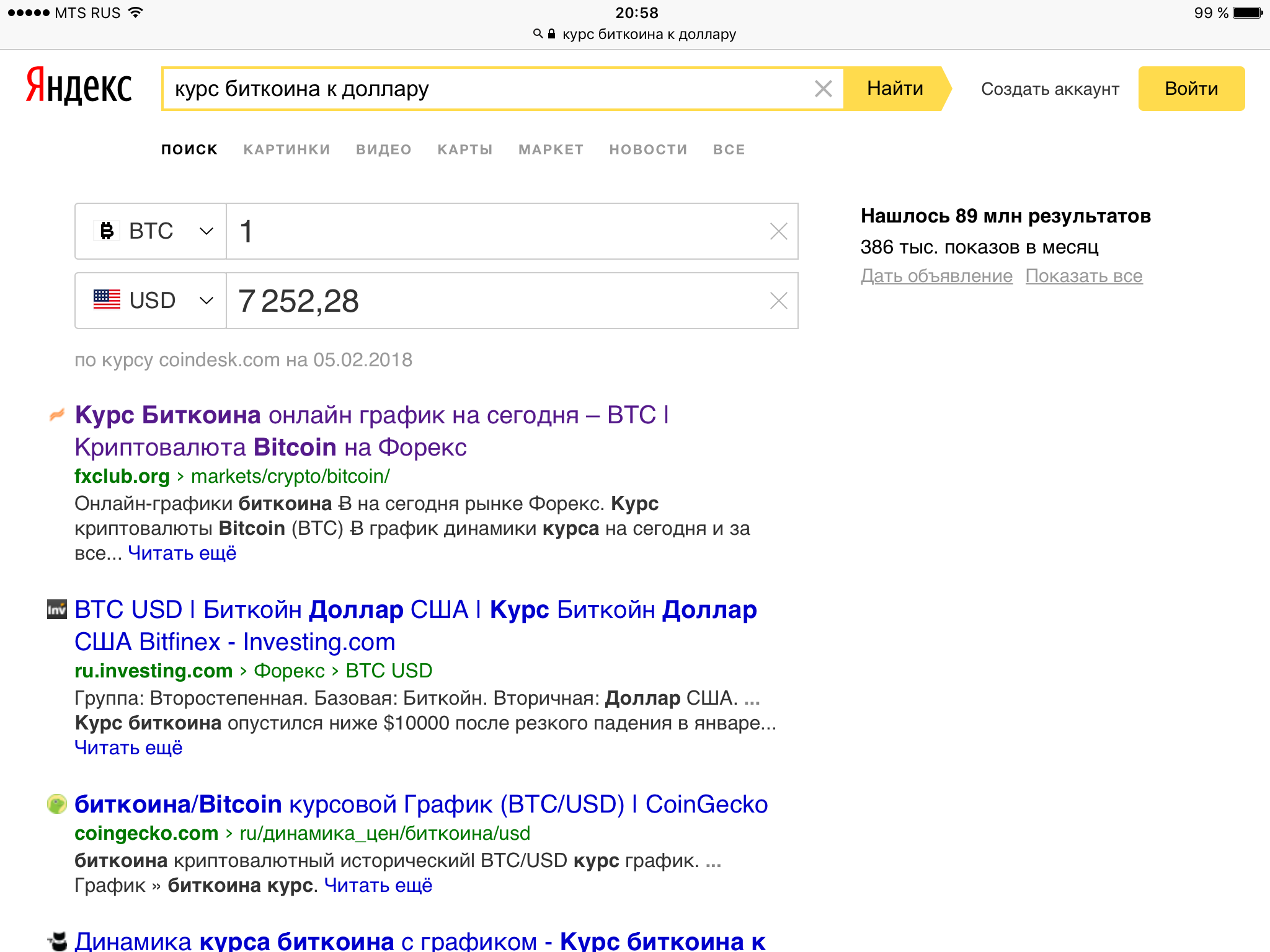Click the coindesk.com rate source note
This screenshot has width=1270, height=952.
pyautogui.click(x=243, y=359)
